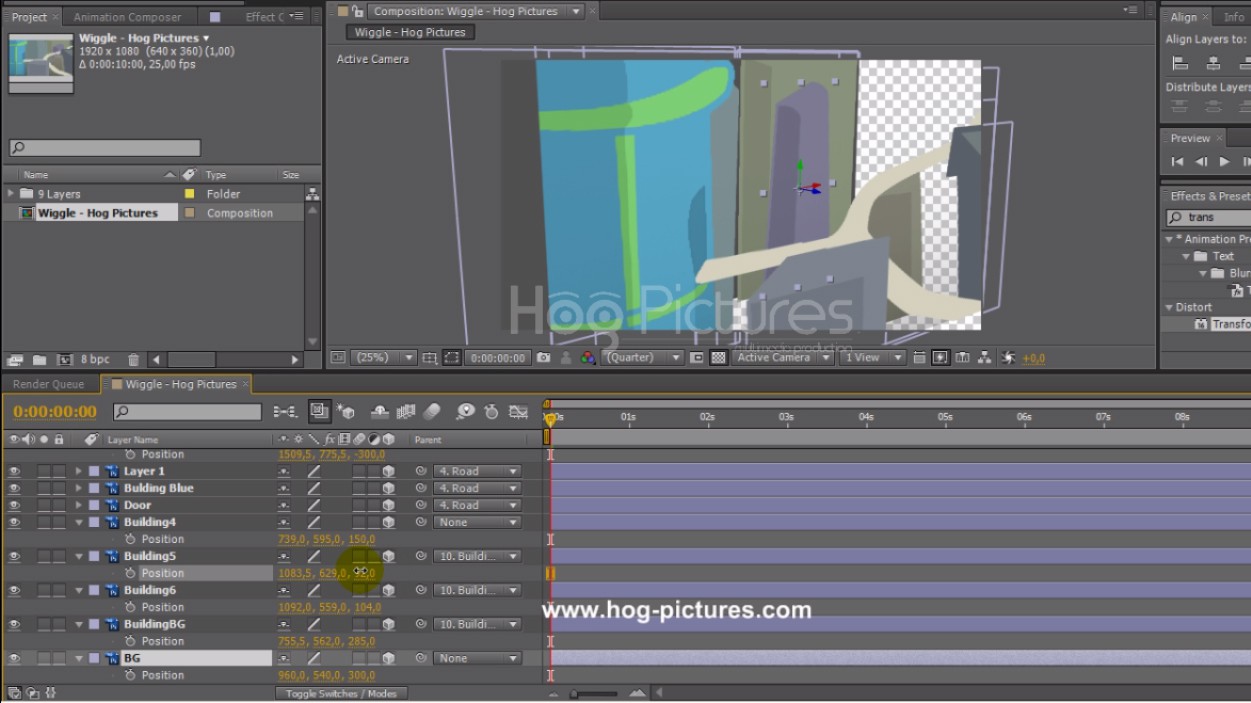Screen dimensions: 1251x703
Task: Click the exposure value +0,0 in viewer
Action: click(x=1034, y=358)
